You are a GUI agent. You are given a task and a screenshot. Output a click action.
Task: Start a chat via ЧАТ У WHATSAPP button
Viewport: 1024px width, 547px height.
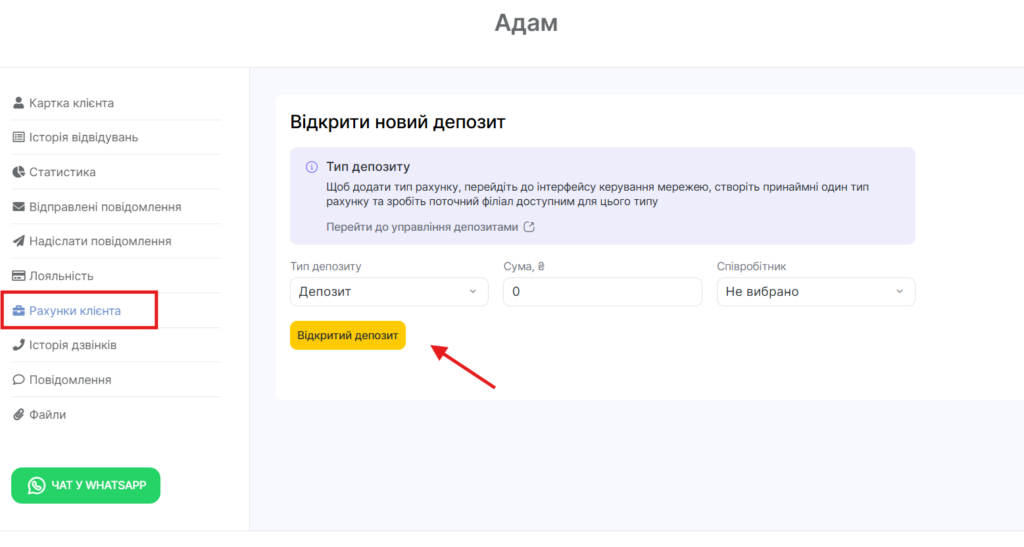[x=86, y=485]
